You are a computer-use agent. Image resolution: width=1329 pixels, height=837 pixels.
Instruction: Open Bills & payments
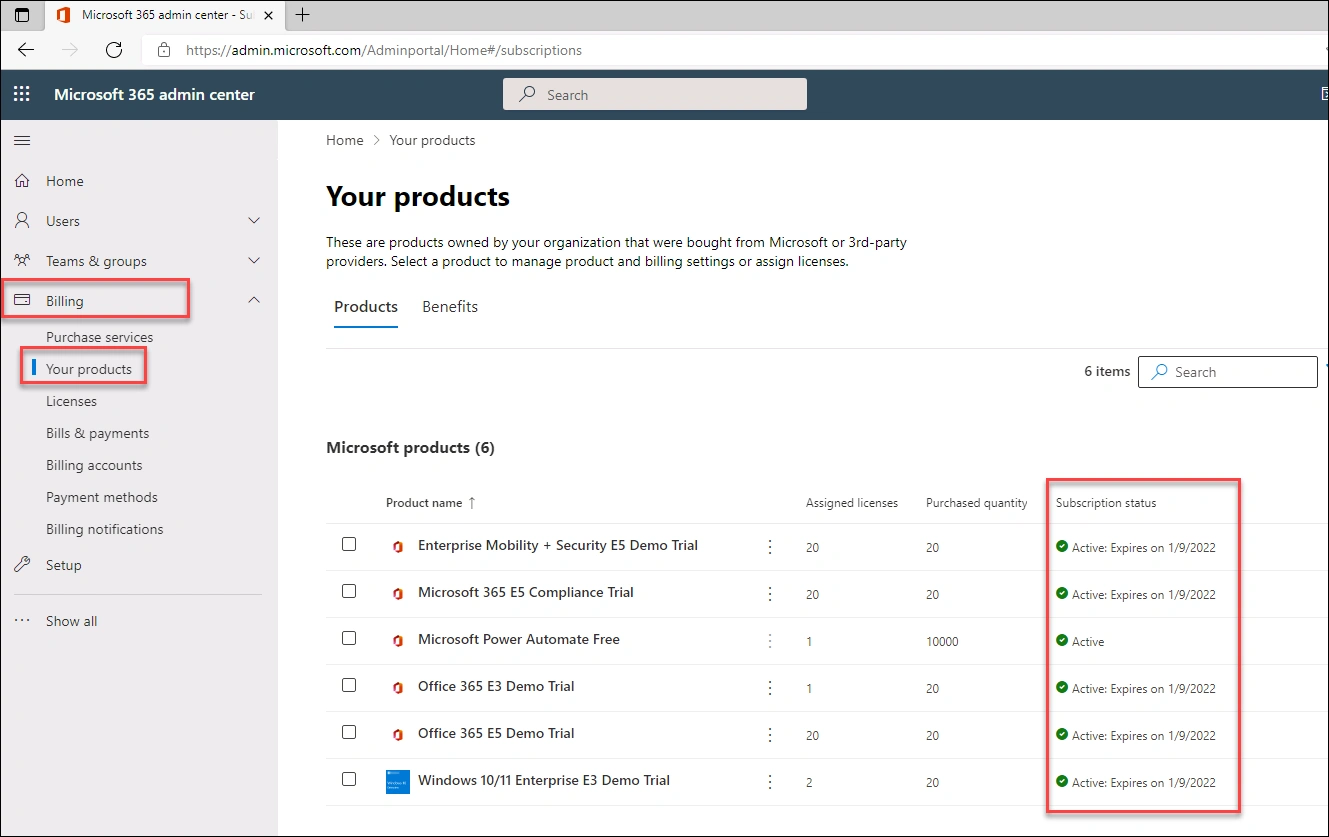pyautogui.click(x=97, y=433)
